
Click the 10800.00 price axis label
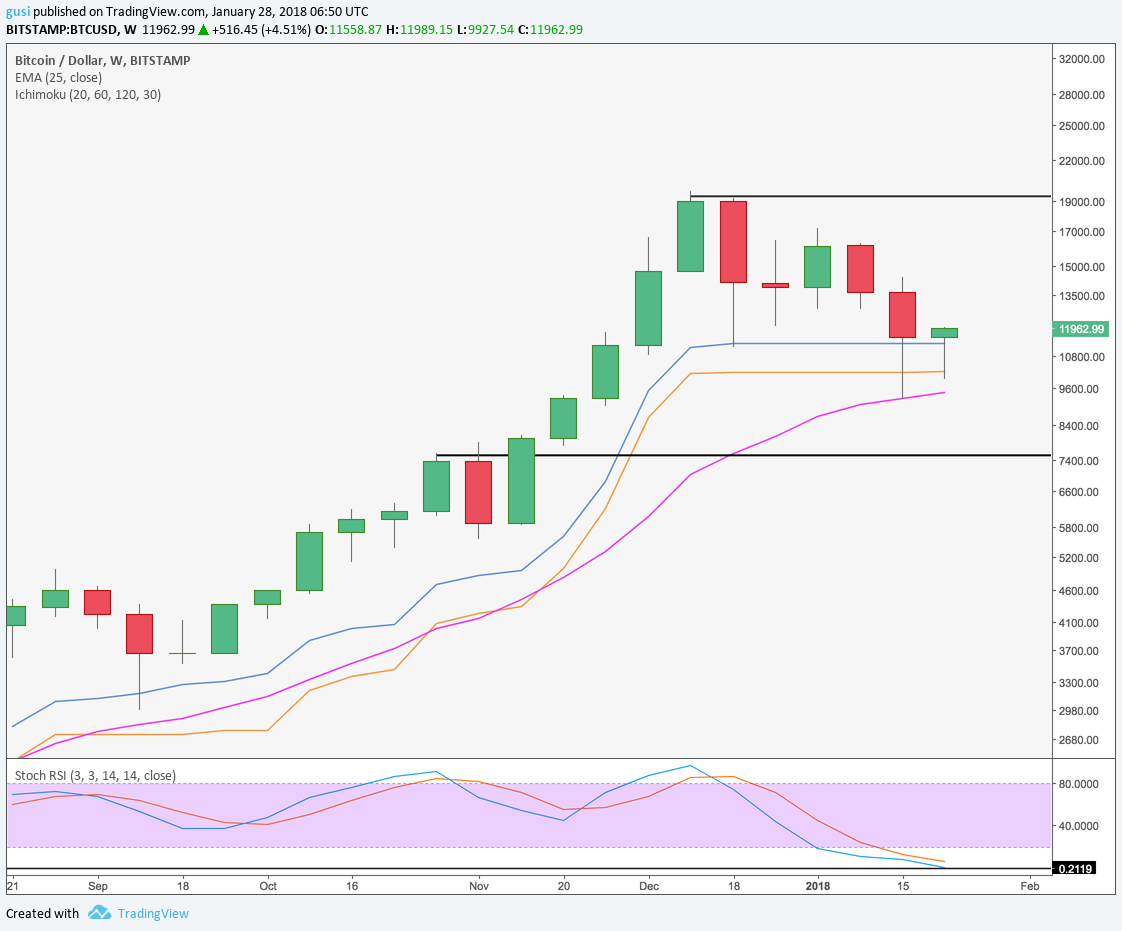(1082, 356)
